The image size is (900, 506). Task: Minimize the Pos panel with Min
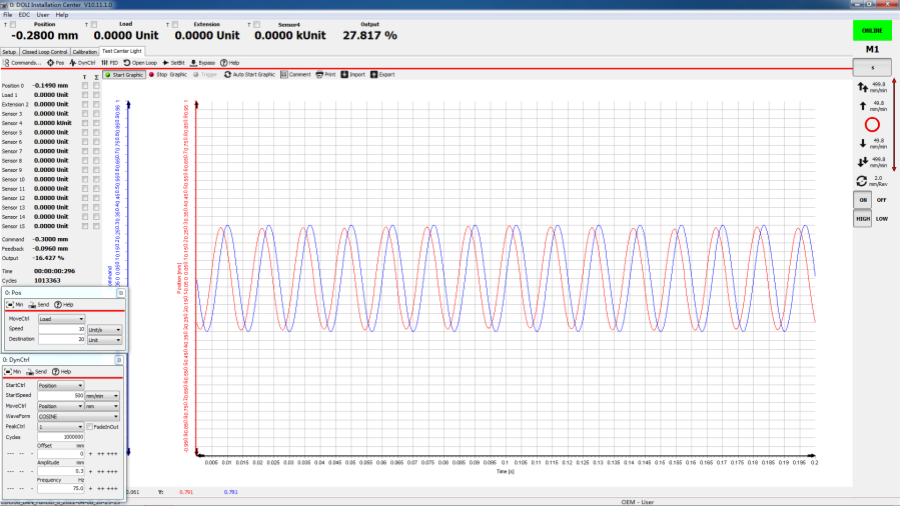coord(15,305)
